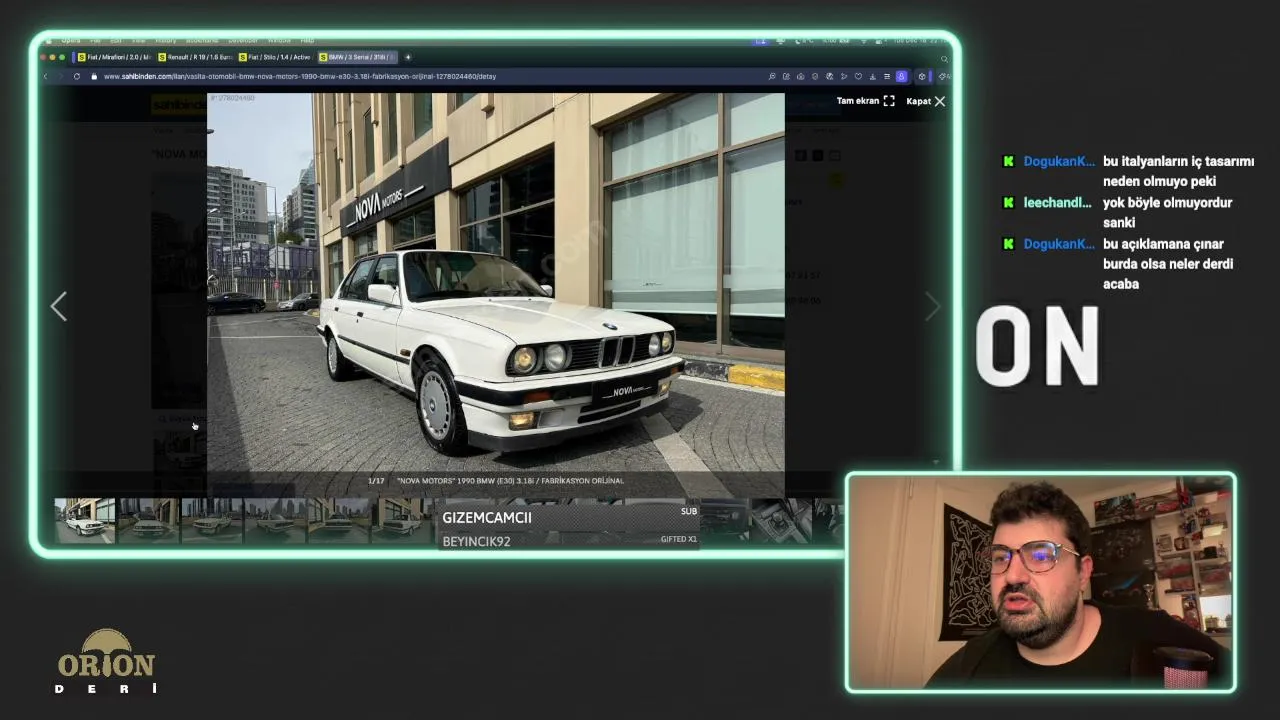Select the second photo thumbnail
This screenshot has height=720, width=1280.
tap(148, 521)
